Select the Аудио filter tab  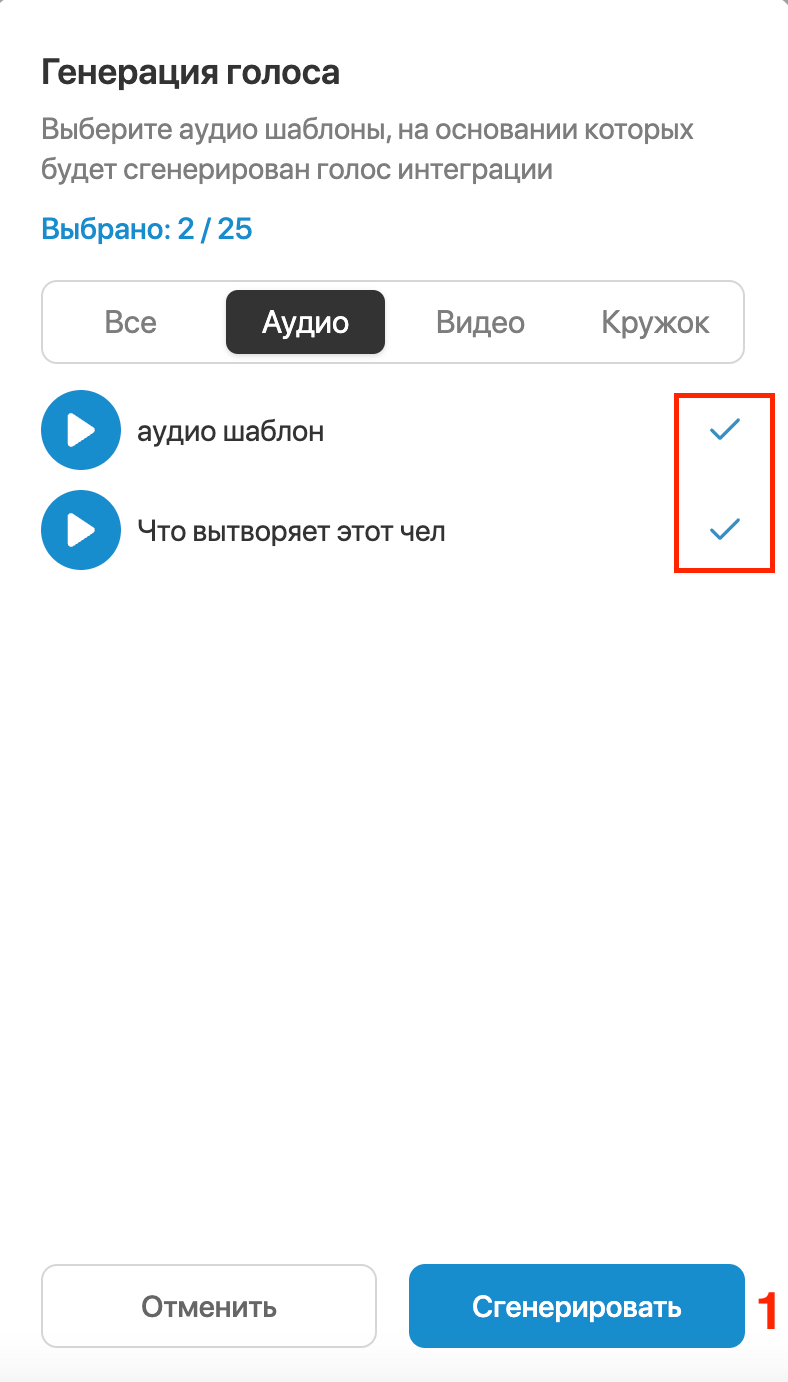tap(305, 322)
